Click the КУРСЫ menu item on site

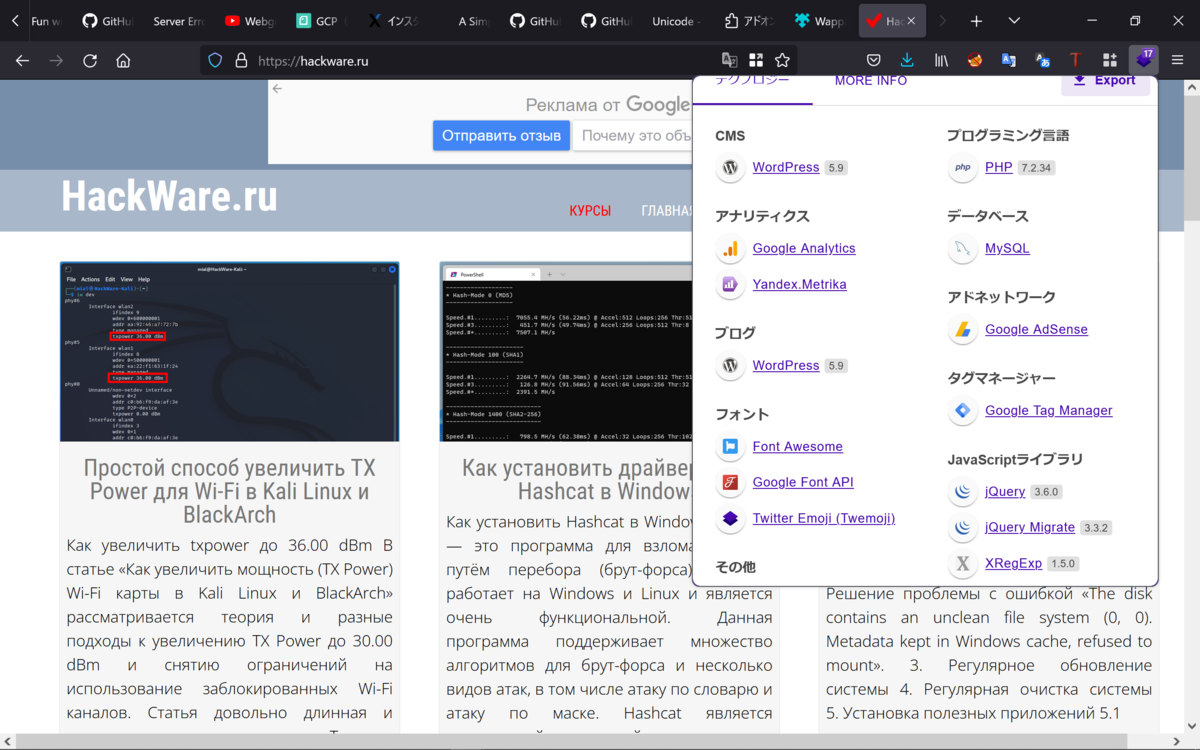point(590,211)
